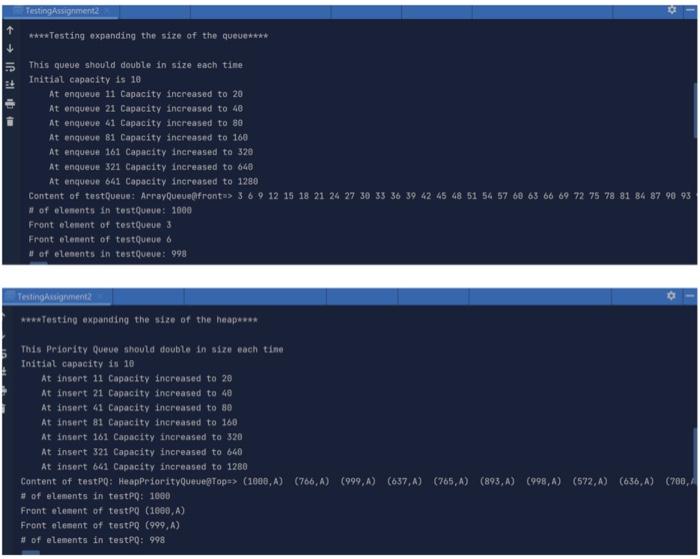Click the vertical scrollbar of the queue console
The width and height of the screenshot is (700, 559).
pos(695,112)
